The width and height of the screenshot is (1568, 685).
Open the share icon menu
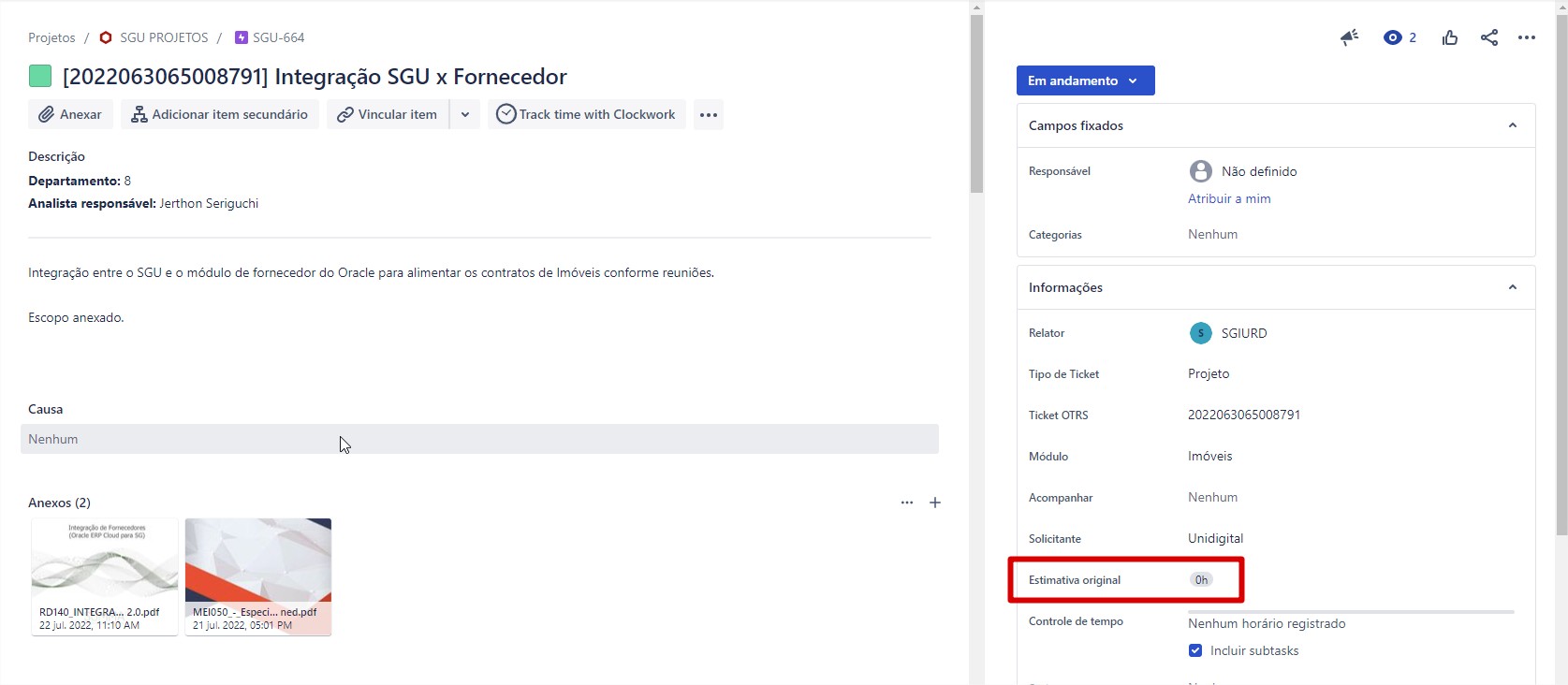click(1489, 37)
